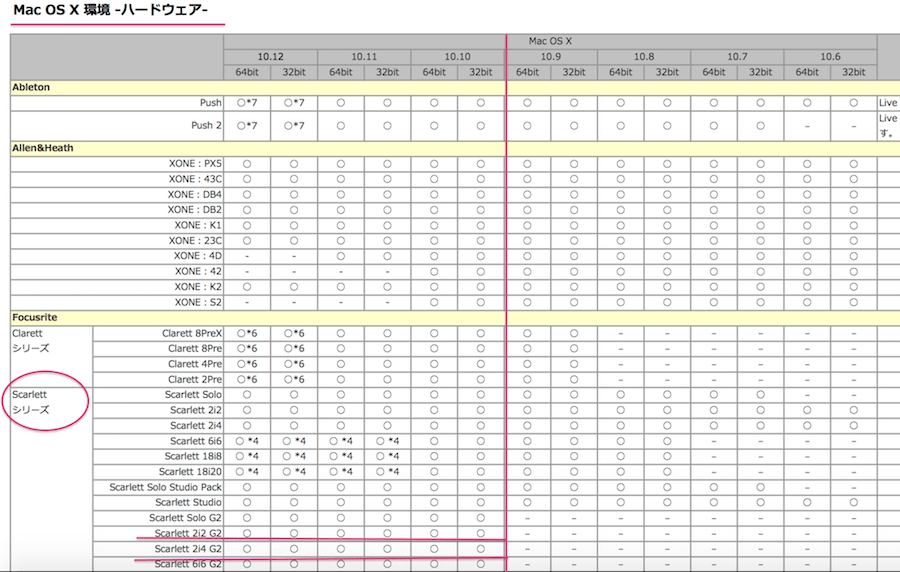900x572 pixels.
Task: Select the "Push 2" row label
Action: (x=206, y=126)
